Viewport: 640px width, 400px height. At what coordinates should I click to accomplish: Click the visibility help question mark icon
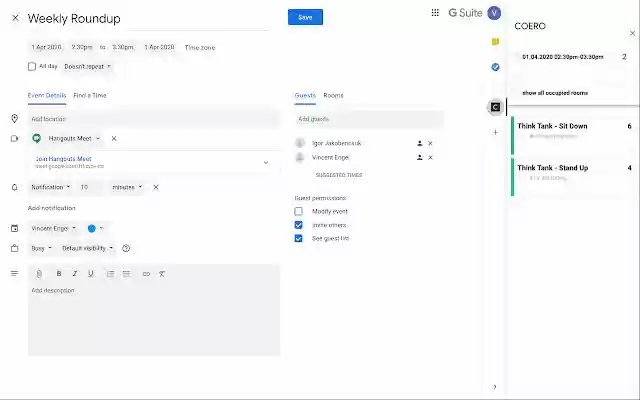click(x=126, y=248)
